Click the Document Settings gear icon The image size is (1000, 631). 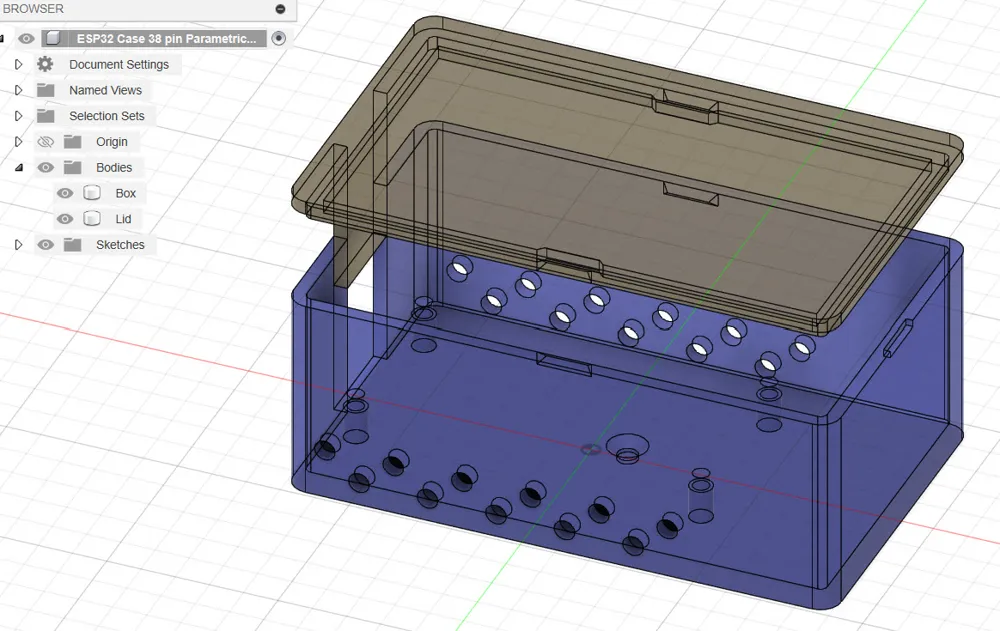pos(45,64)
